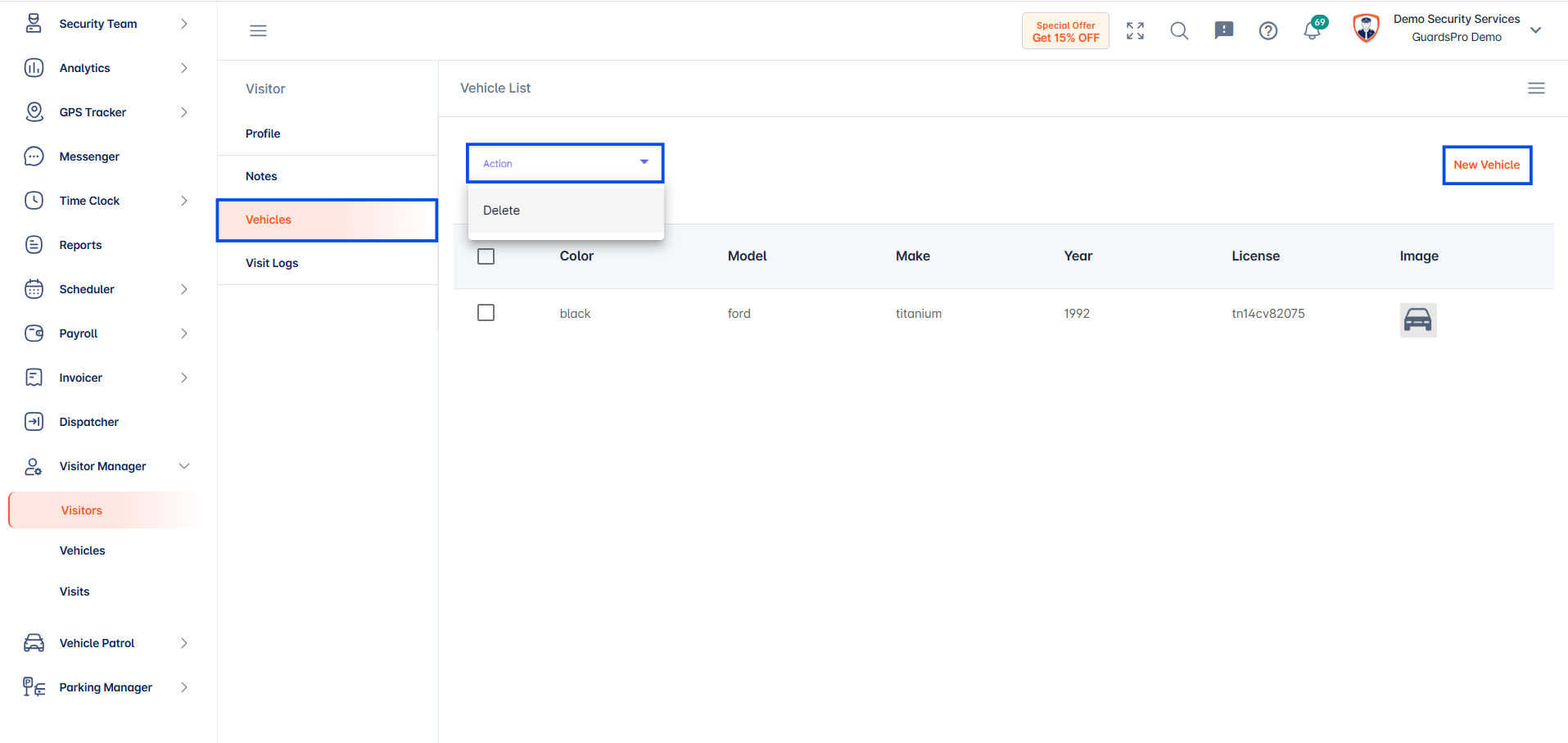Click the New Vehicle button
The image size is (1568, 743).
click(1487, 165)
